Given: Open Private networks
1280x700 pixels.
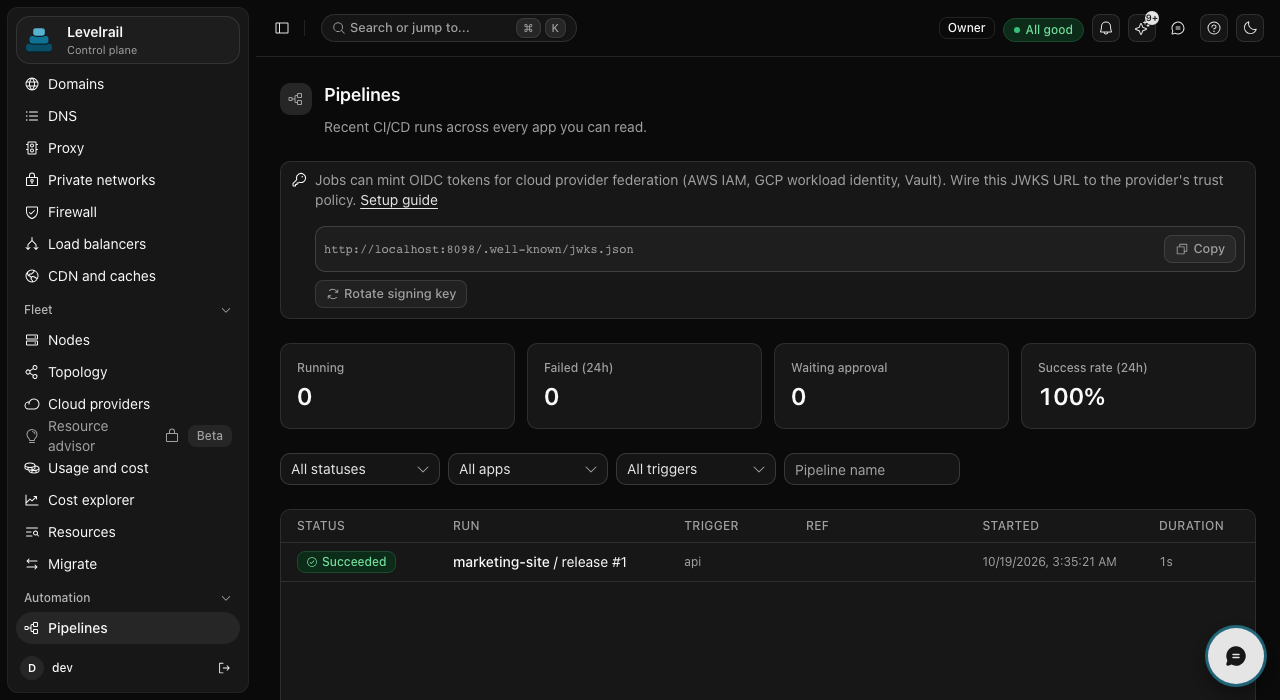Looking at the screenshot, I should [x=128, y=180].
